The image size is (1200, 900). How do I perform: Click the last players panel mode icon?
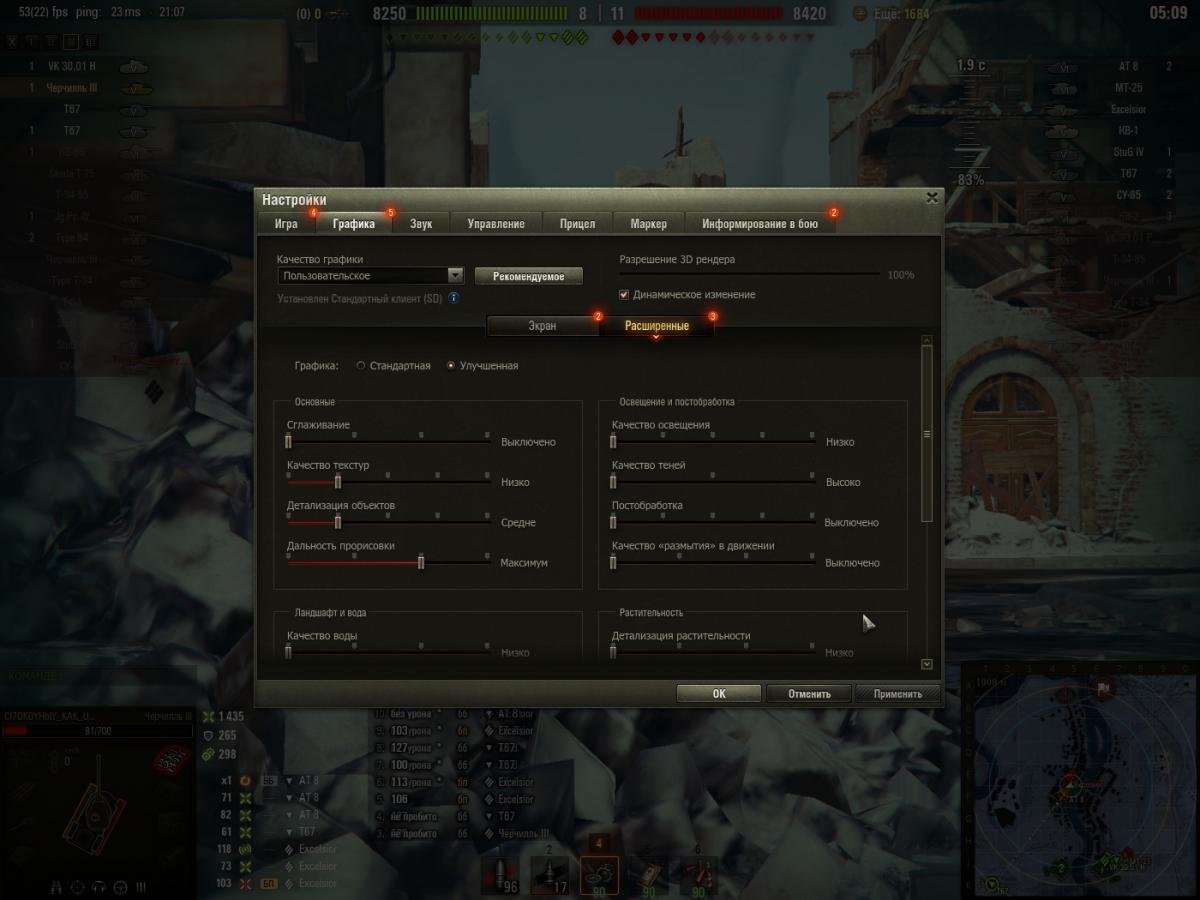click(91, 41)
